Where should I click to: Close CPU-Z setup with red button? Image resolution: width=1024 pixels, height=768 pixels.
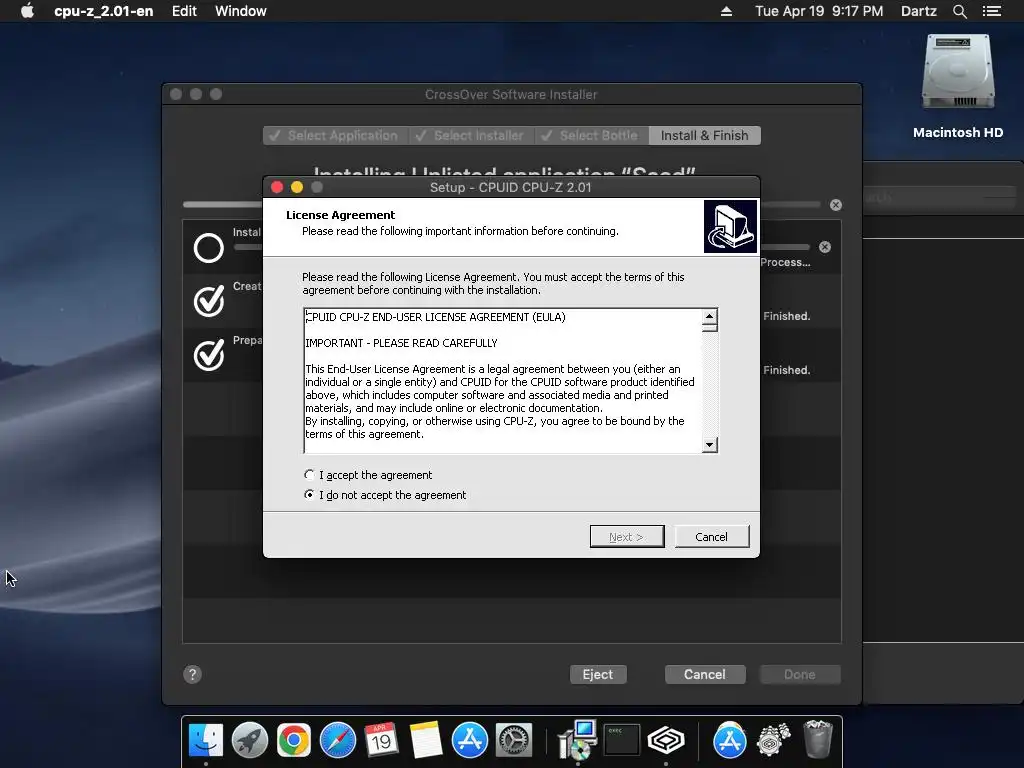click(x=277, y=187)
